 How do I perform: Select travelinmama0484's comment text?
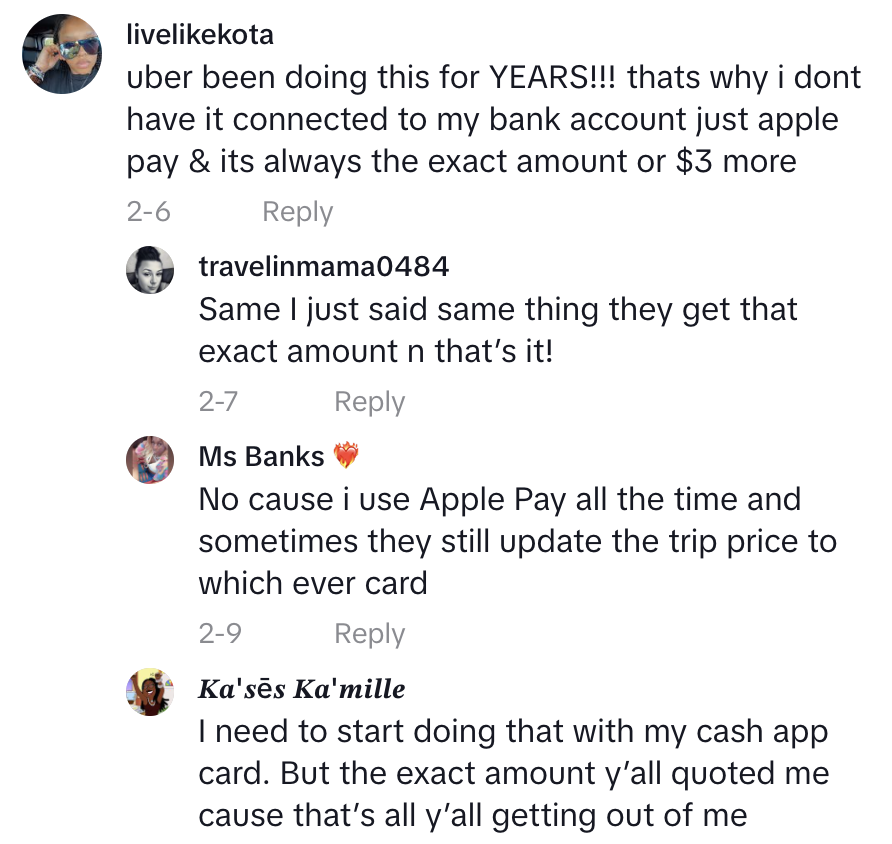pyautogui.click(x=497, y=330)
